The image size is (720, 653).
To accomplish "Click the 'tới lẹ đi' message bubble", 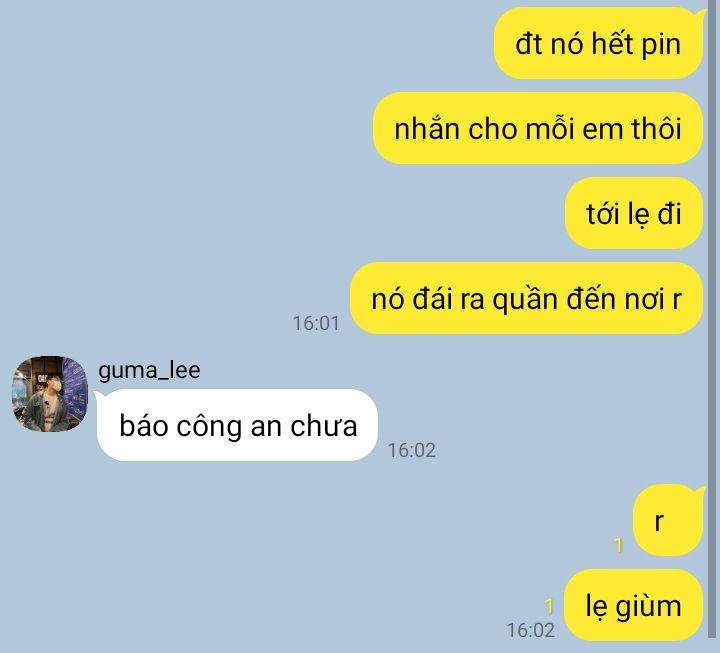I will (x=634, y=214).
